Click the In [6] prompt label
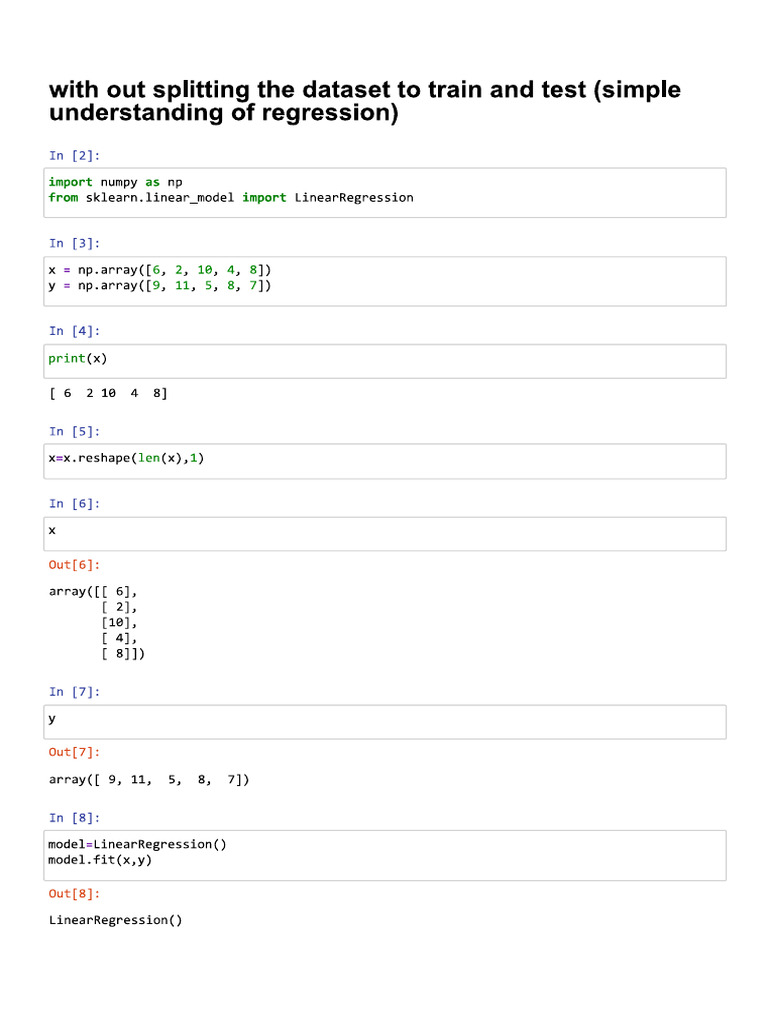 [75, 504]
